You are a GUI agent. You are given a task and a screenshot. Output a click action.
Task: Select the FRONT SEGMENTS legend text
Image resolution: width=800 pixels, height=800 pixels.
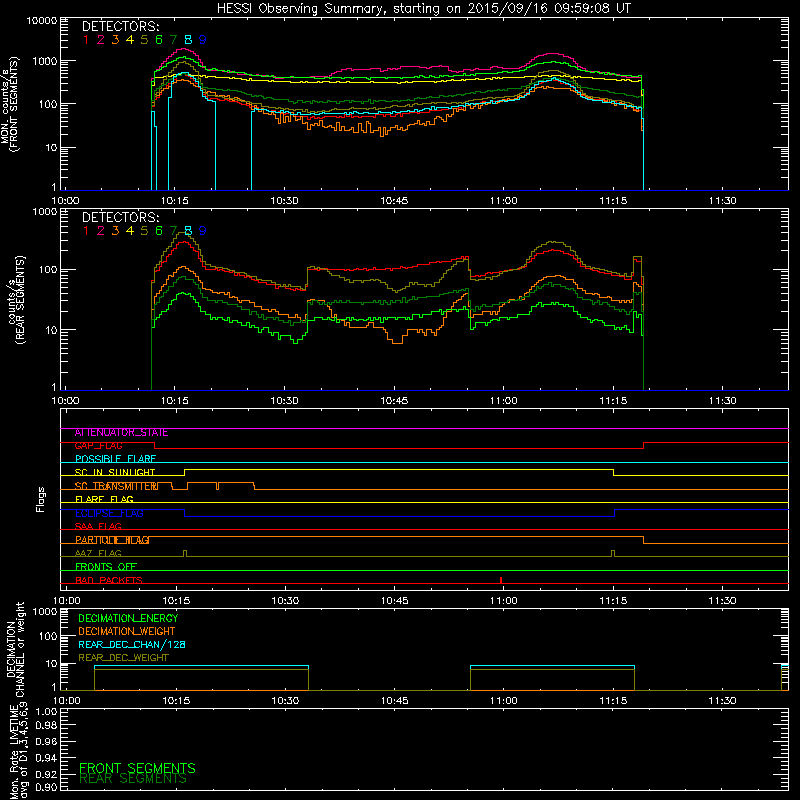[137, 768]
